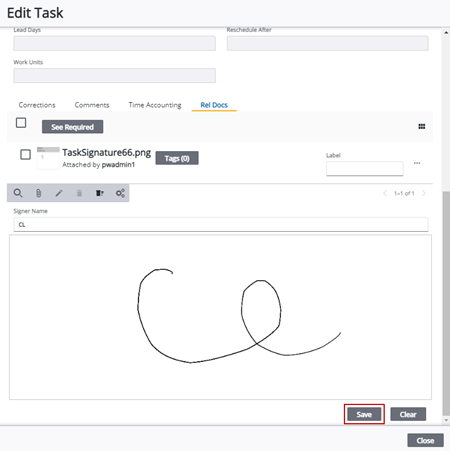The image size is (450, 451).
Task: Open the gears settings icon in the toolbar
Action: pyautogui.click(x=120, y=193)
